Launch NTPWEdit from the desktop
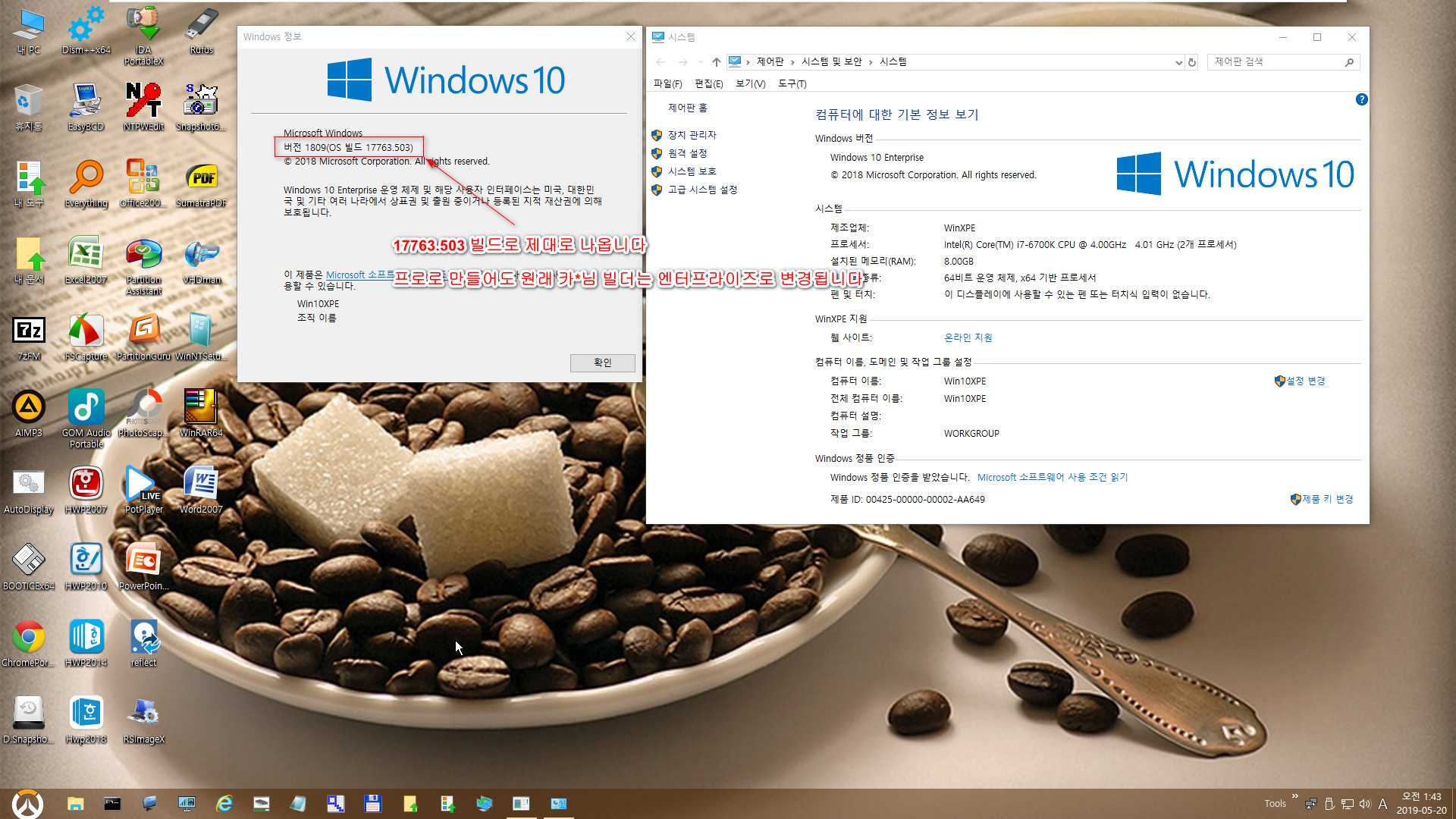Image resolution: width=1456 pixels, height=819 pixels. 143,107
